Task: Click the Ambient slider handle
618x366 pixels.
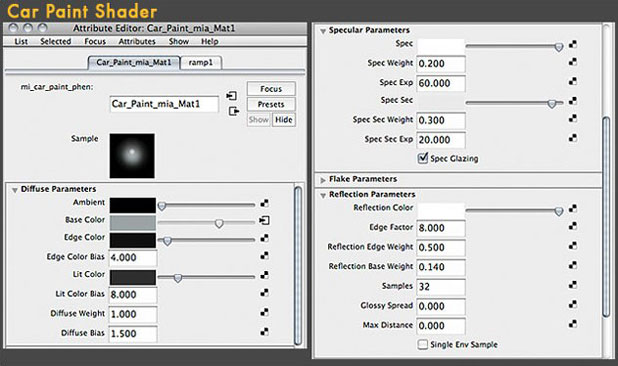Action: click(x=162, y=206)
